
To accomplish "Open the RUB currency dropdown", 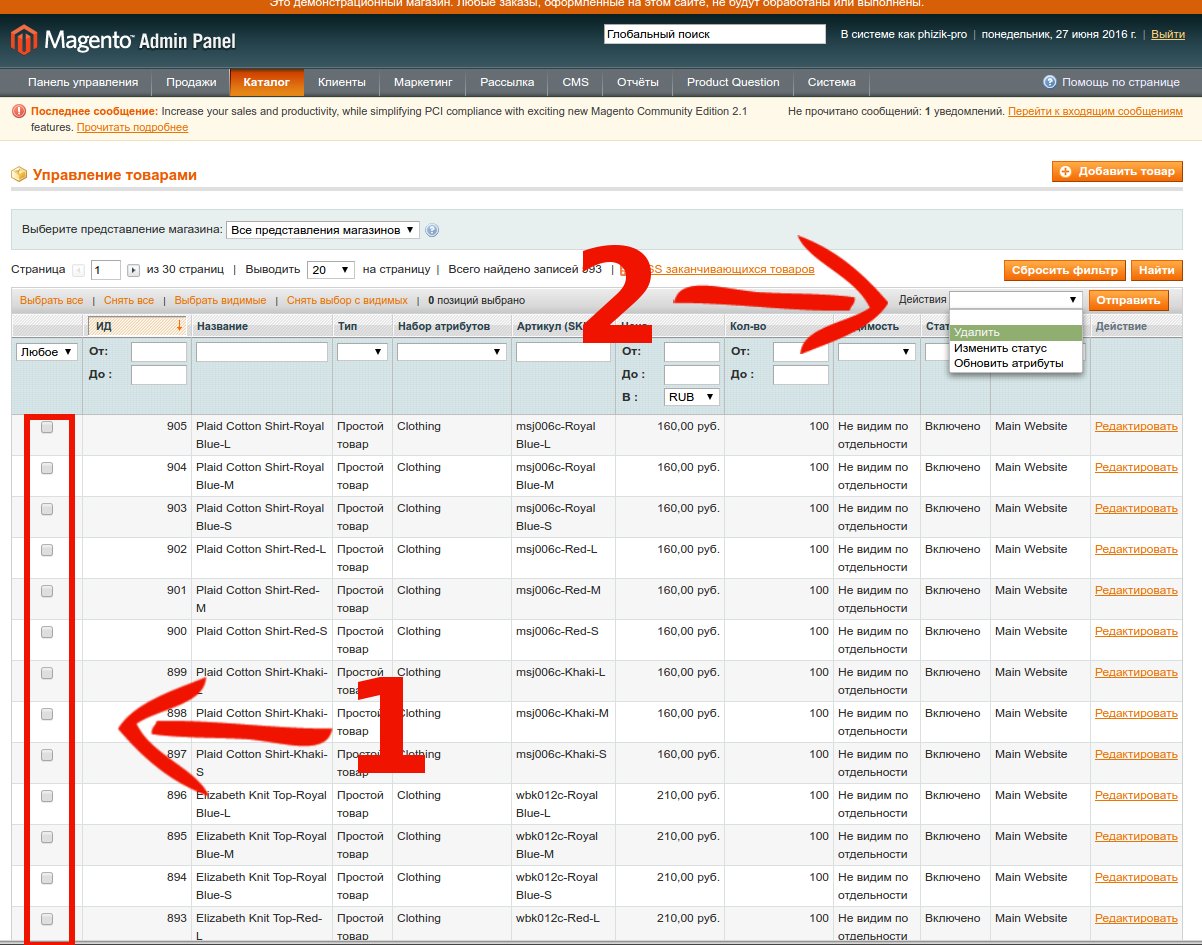I will (x=692, y=397).
